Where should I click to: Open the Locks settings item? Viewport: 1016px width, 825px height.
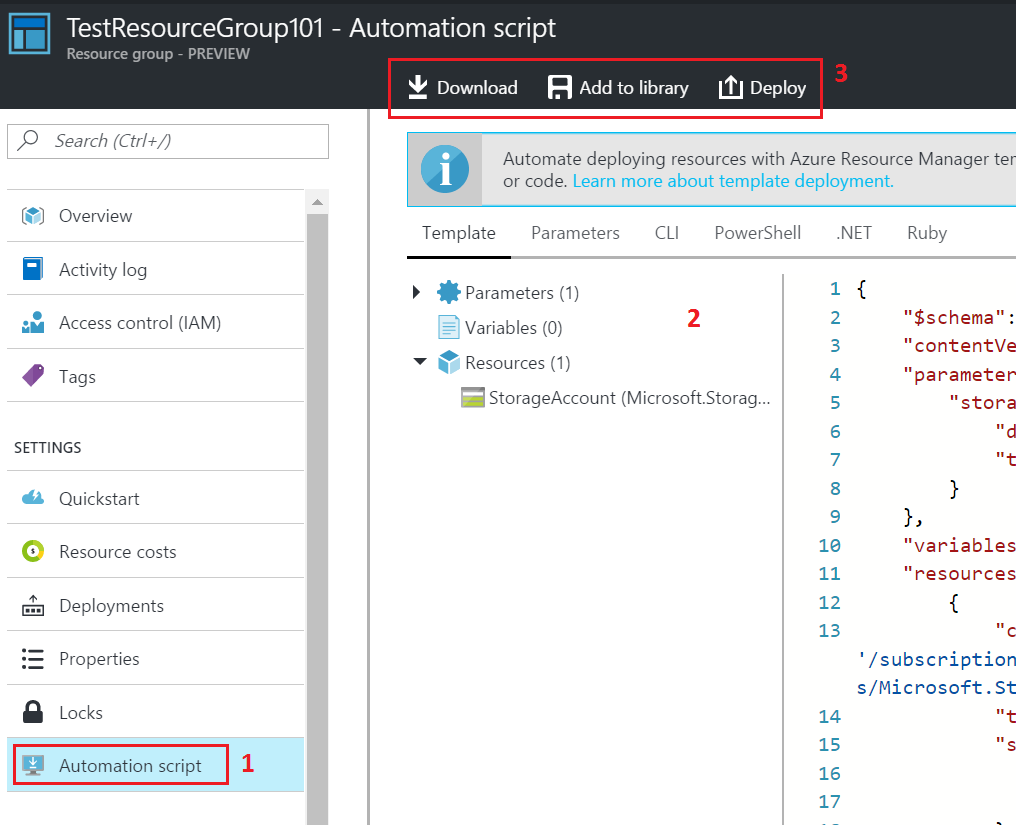point(156,712)
